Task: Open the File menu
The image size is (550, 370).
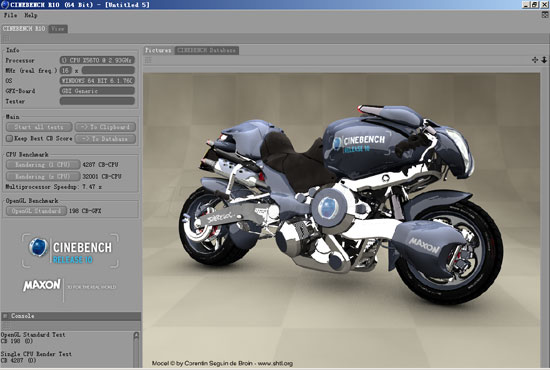Action: coord(10,15)
